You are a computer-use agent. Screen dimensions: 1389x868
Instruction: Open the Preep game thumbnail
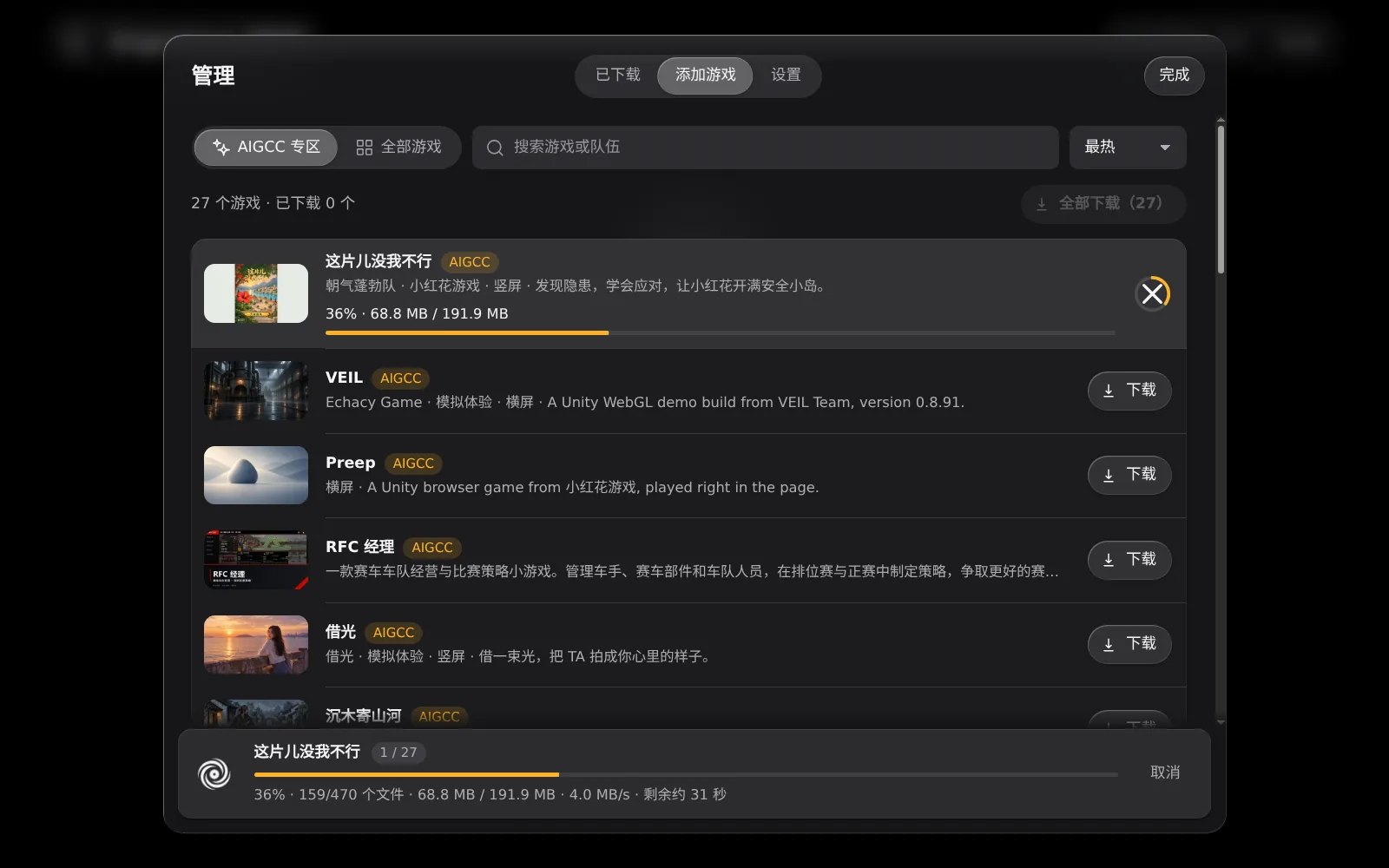(x=256, y=475)
